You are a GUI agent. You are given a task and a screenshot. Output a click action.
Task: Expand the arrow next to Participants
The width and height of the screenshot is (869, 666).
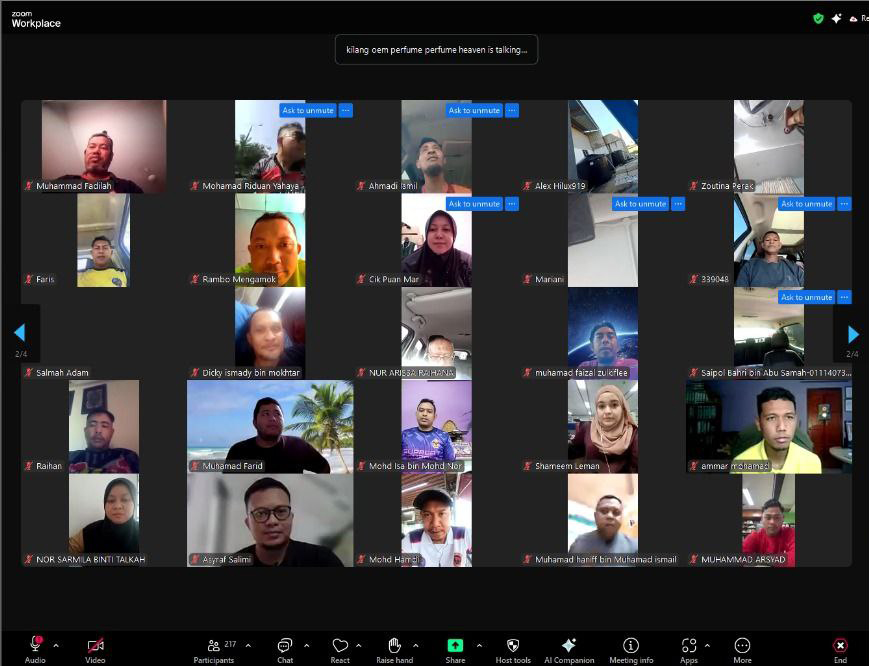tap(248, 645)
